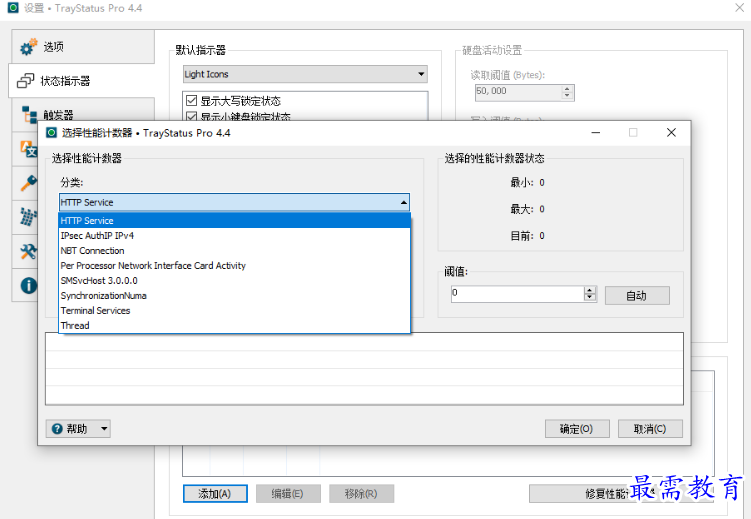Open the 选项 tab in settings sidebar
751x519 pixels.
tap(82, 47)
